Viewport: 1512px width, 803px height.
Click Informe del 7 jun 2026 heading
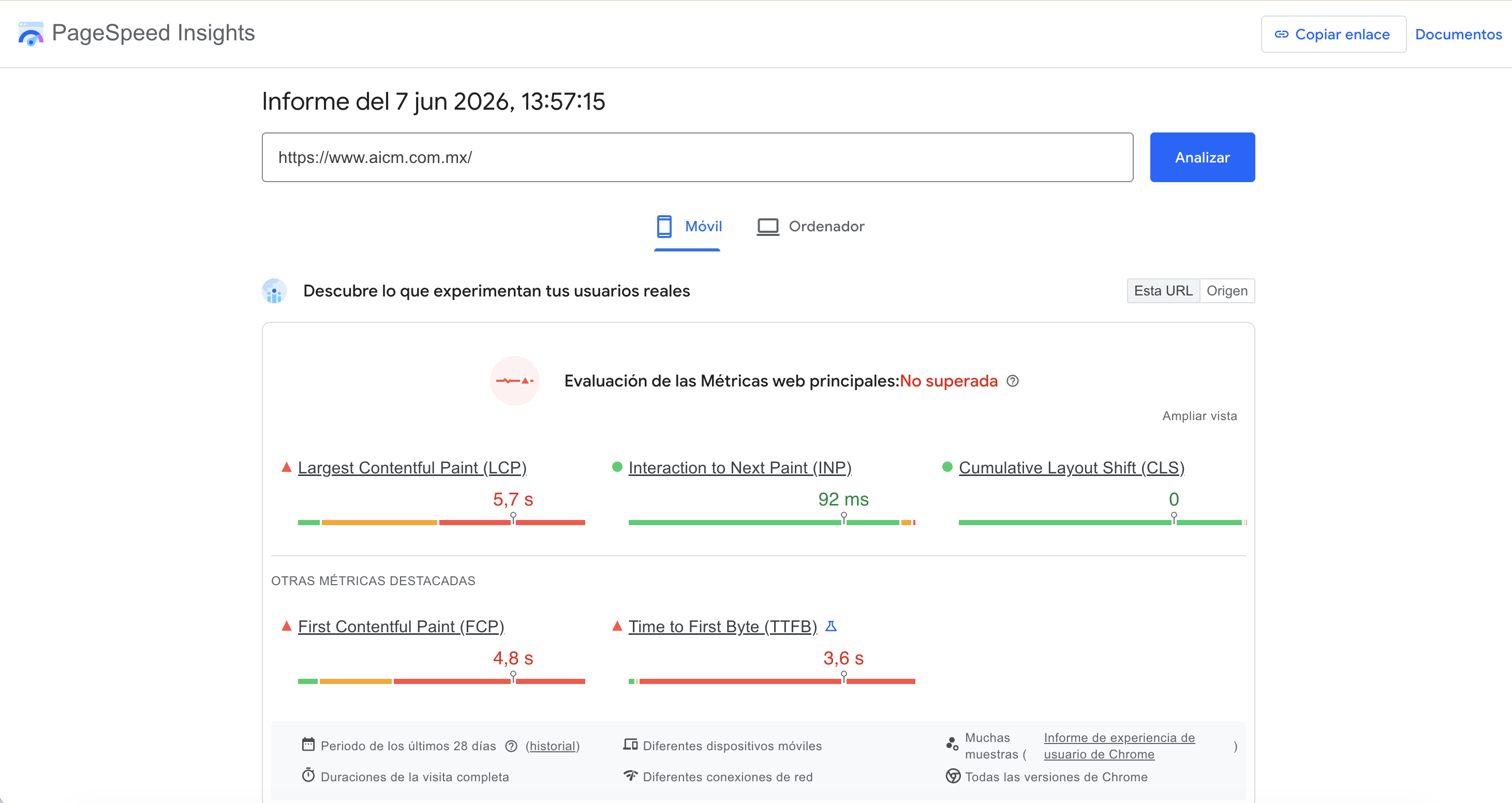tap(433, 101)
